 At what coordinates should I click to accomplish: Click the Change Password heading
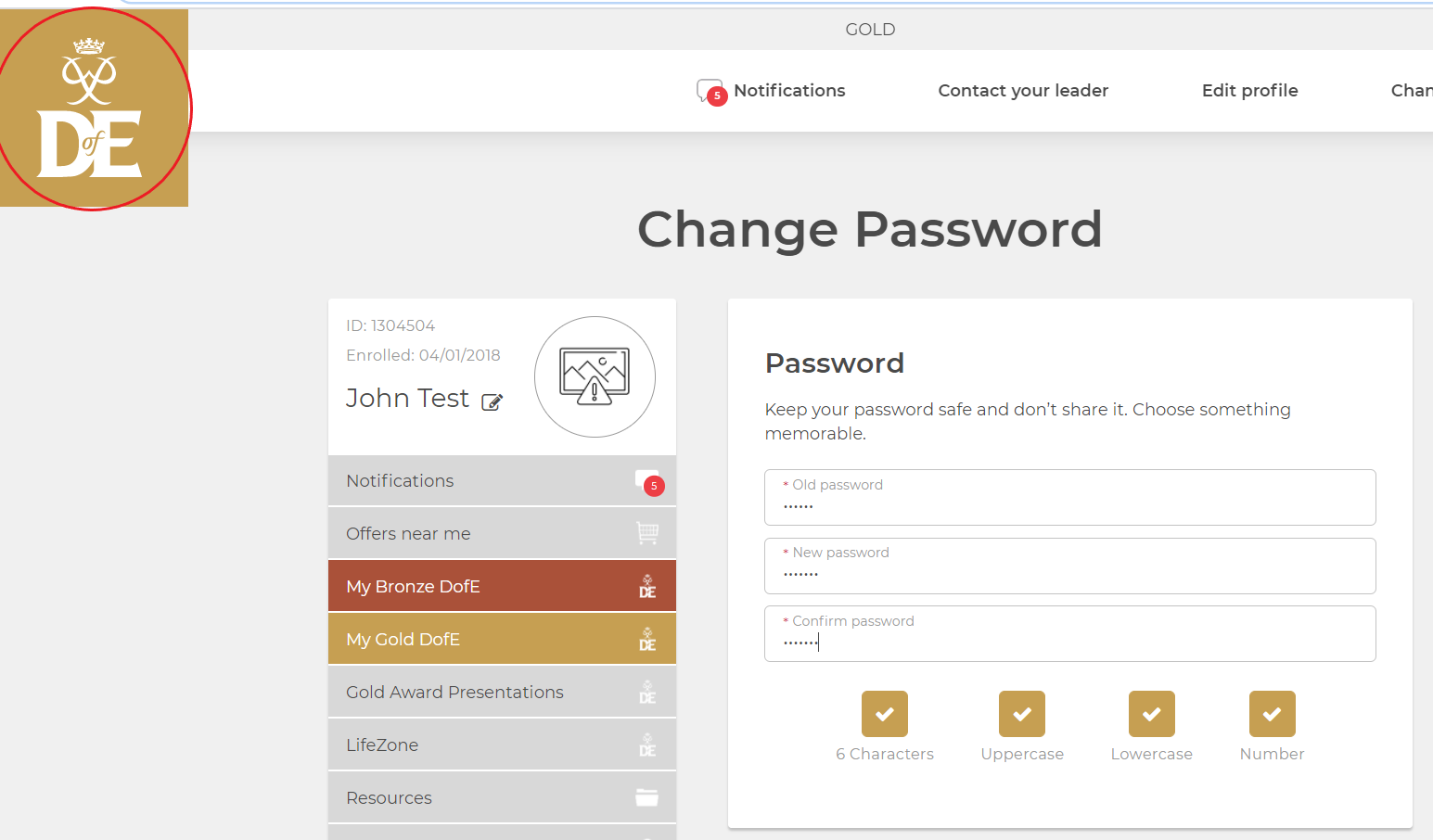(870, 229)
